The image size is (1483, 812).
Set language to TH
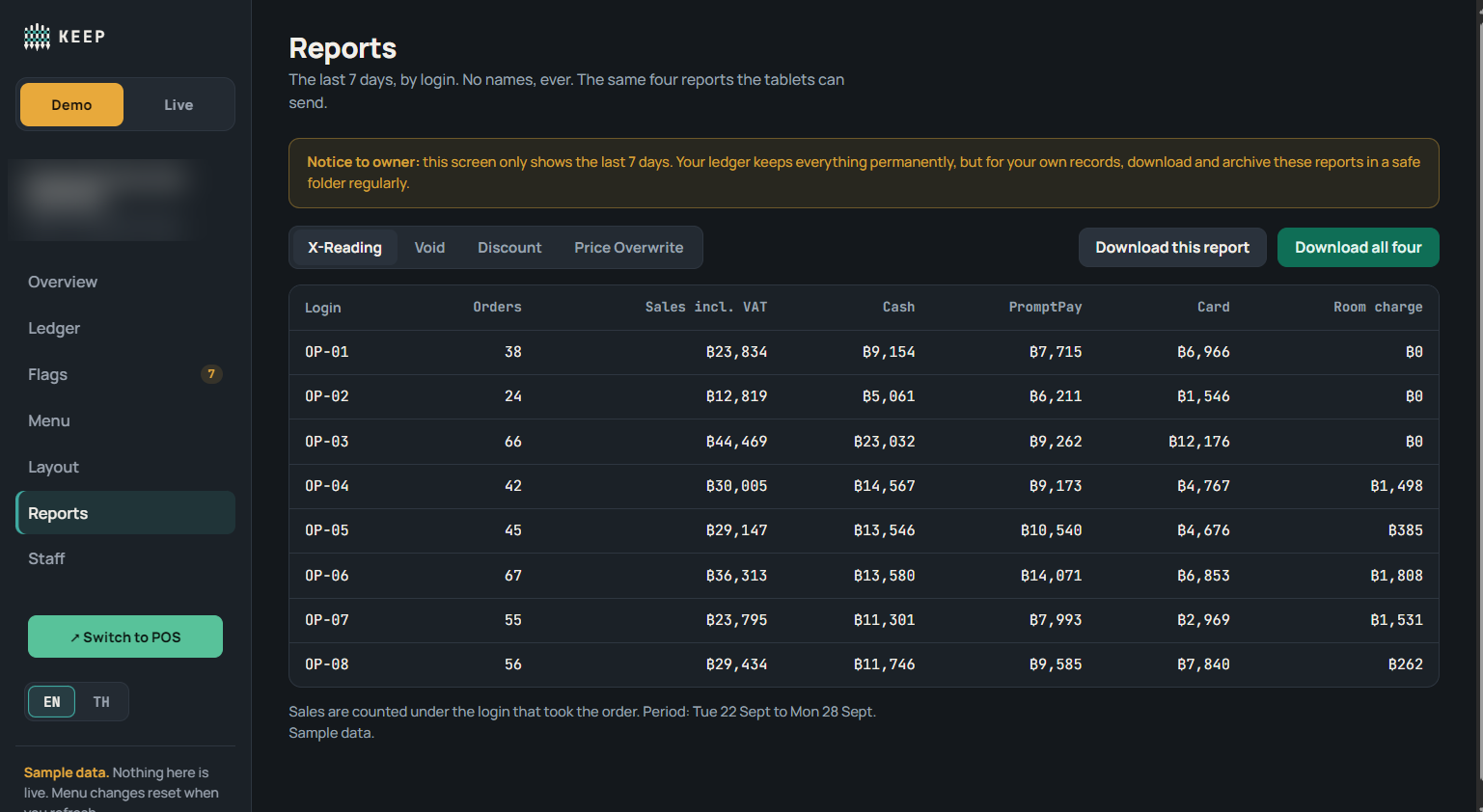pos(101,702)
